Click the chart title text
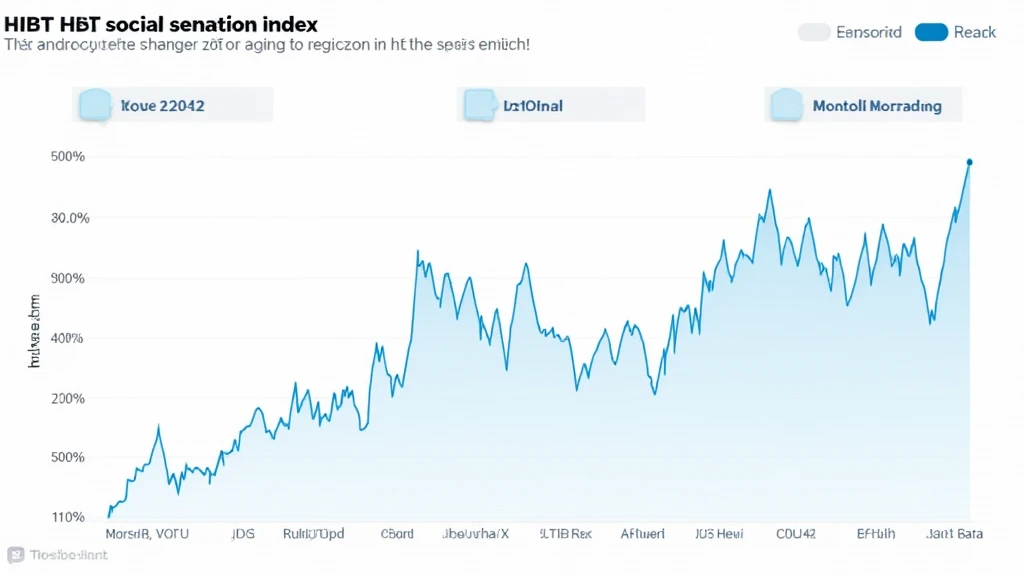The width and height of the screenshot is (1024, 576). [x=161, y=23]
